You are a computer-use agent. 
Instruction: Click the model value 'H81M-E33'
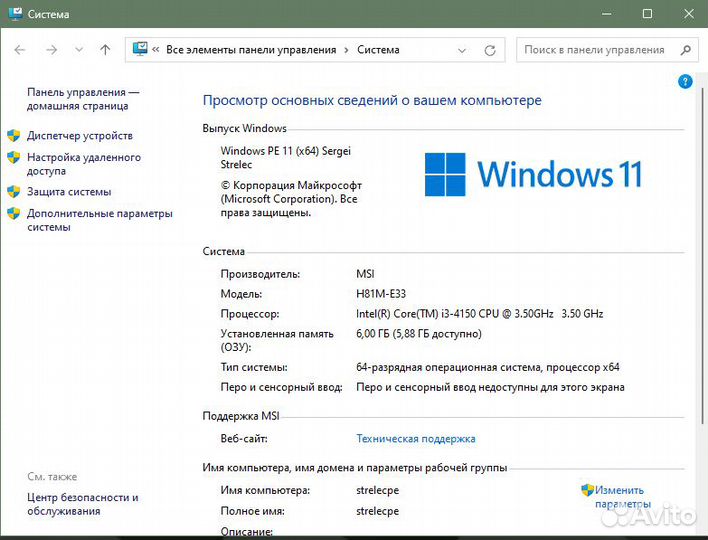[381, 294]
